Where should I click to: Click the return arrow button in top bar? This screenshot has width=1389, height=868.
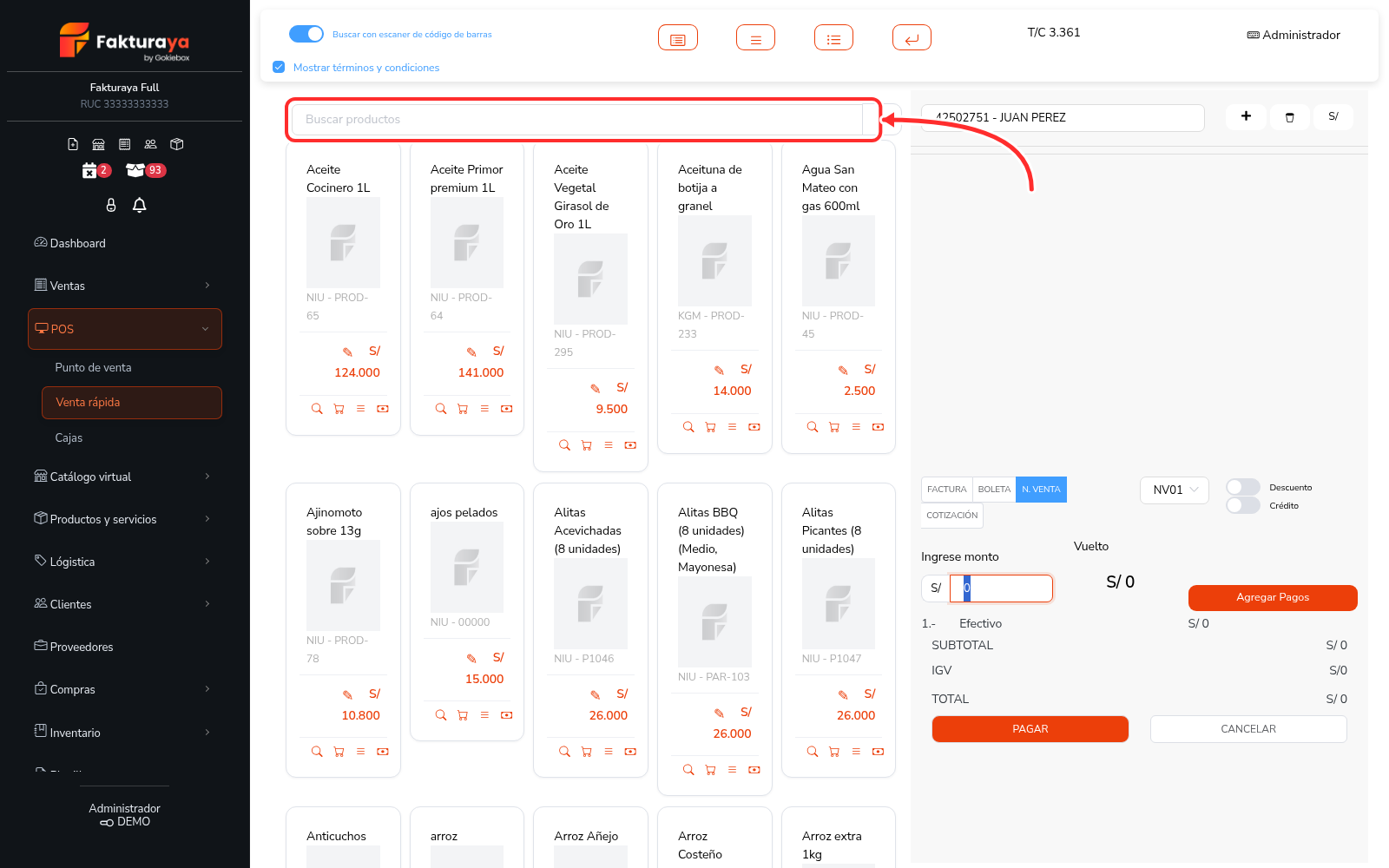click(912, 38)
